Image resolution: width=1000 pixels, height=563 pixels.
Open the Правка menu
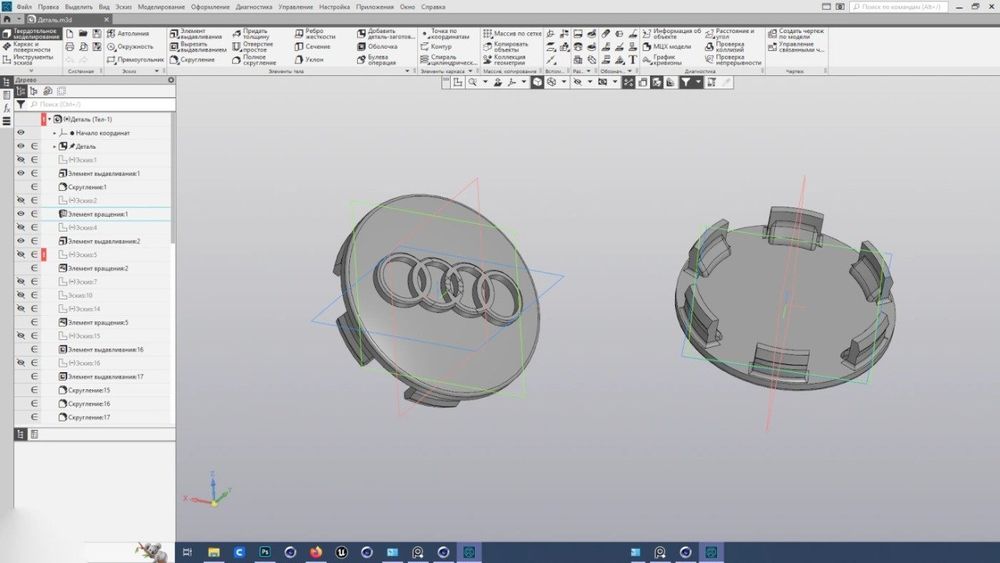click(x=48, y=7)
